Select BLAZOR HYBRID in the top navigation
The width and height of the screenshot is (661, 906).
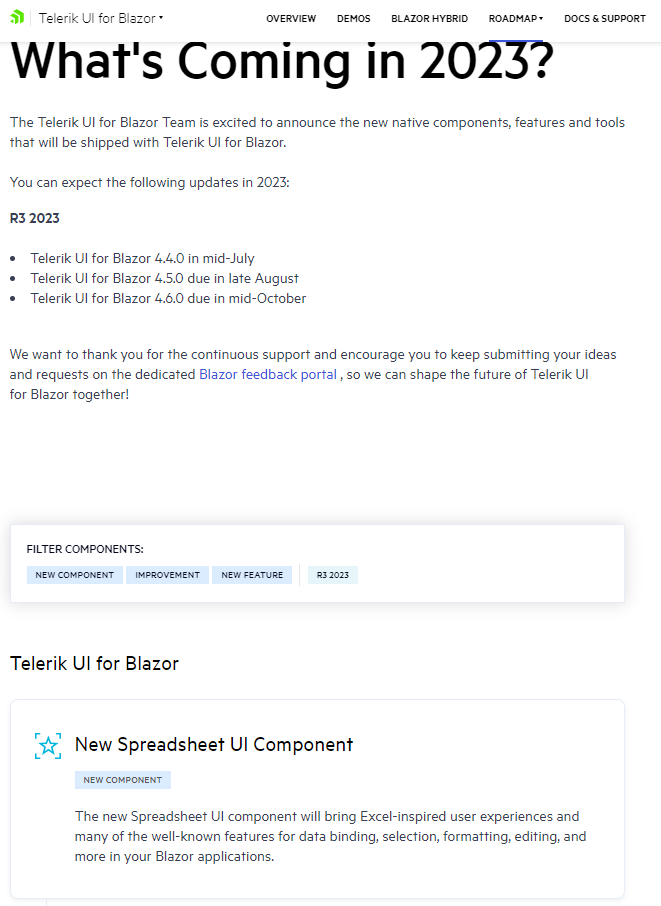429,19
